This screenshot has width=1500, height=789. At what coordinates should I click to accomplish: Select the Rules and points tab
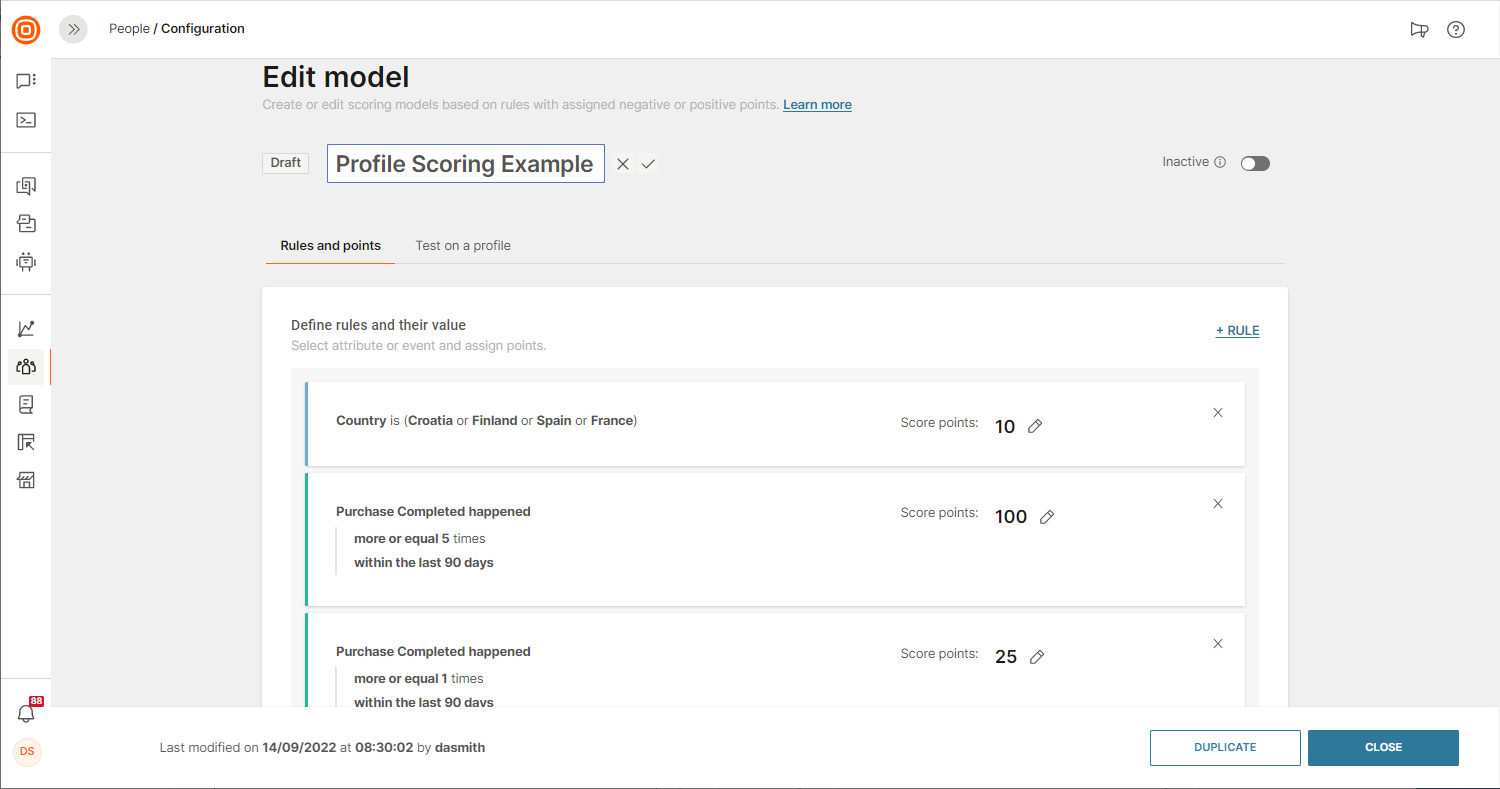[330, 246]
